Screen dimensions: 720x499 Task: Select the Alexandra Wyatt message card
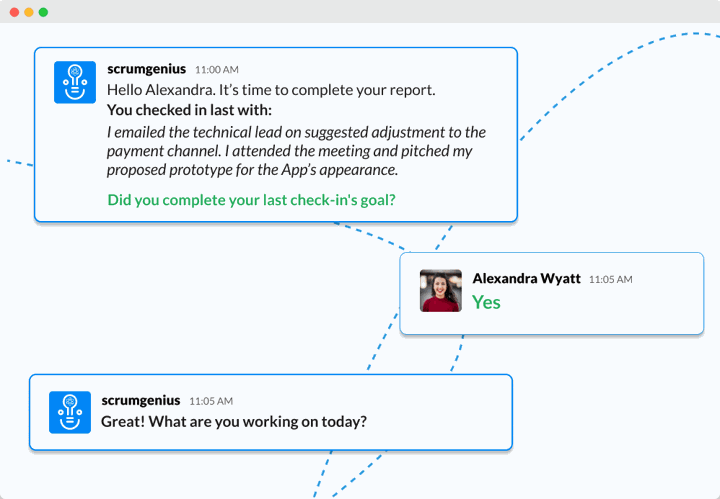(x=551, y=293)
